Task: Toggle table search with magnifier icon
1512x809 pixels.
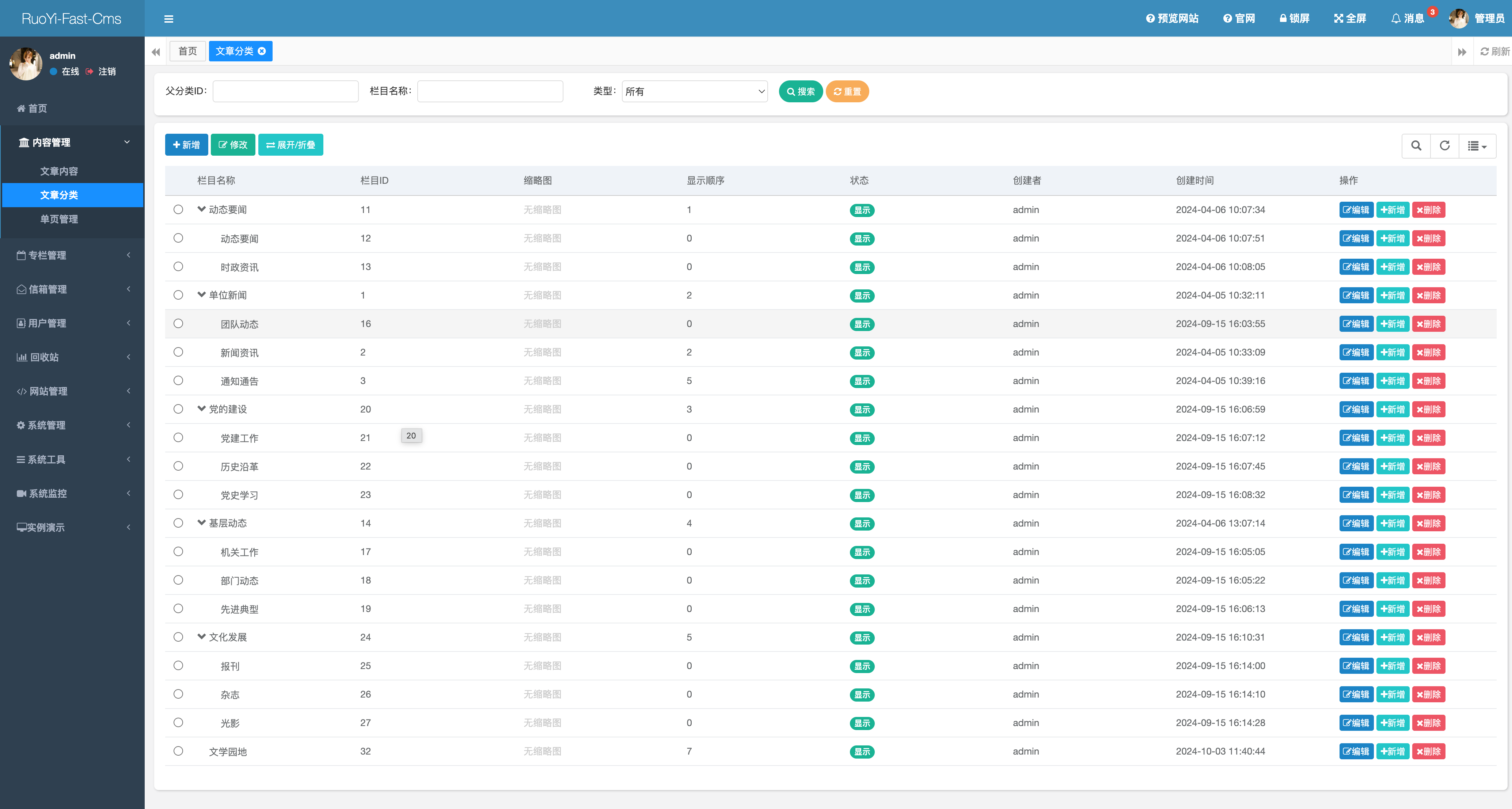Action: pyautogui.click(x=1416, y=145)
